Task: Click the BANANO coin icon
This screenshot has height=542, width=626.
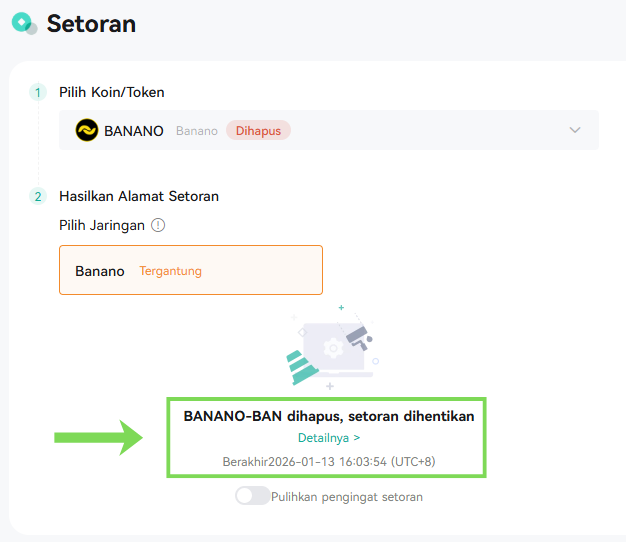Action: (x=87, y=130)
